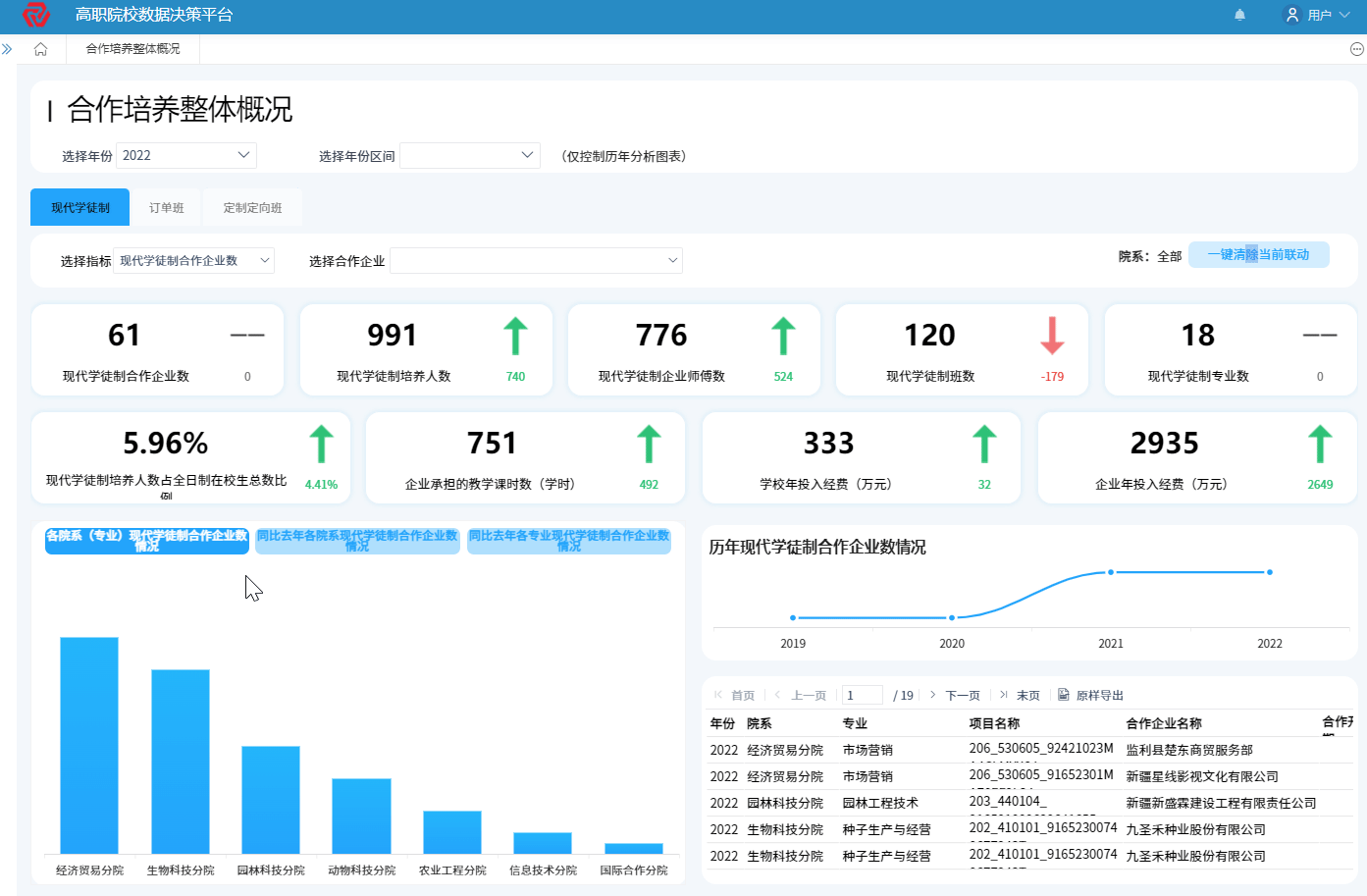
Task: Expand the left sidebar with double-chevron icon
Action: click(7, 49)
